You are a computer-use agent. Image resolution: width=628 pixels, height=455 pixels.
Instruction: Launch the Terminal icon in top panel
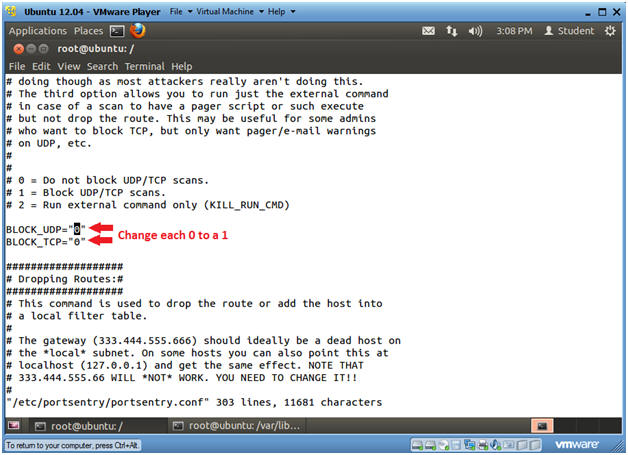117,31
